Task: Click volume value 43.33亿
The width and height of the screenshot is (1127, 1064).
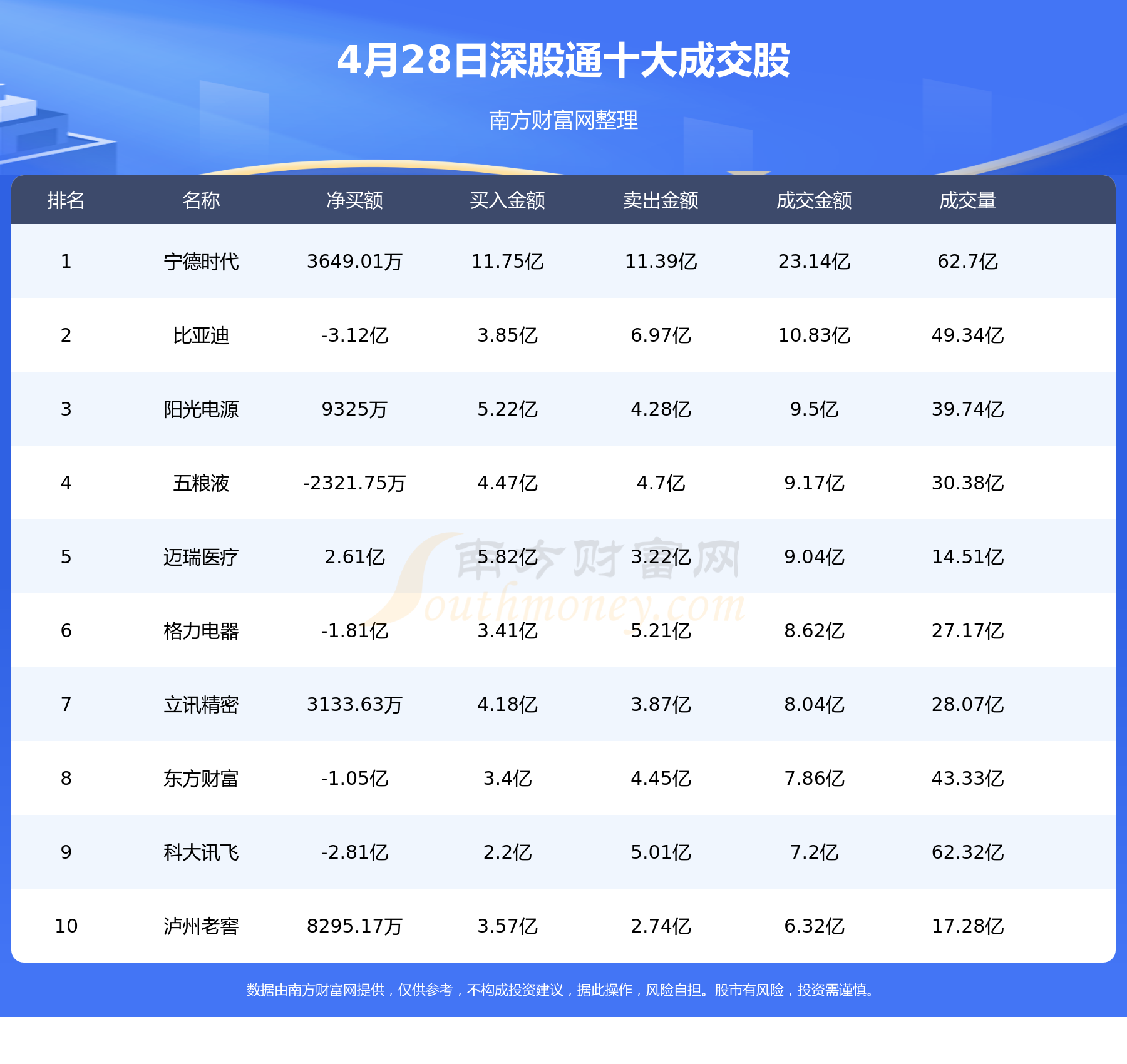Action: point(968,779)
